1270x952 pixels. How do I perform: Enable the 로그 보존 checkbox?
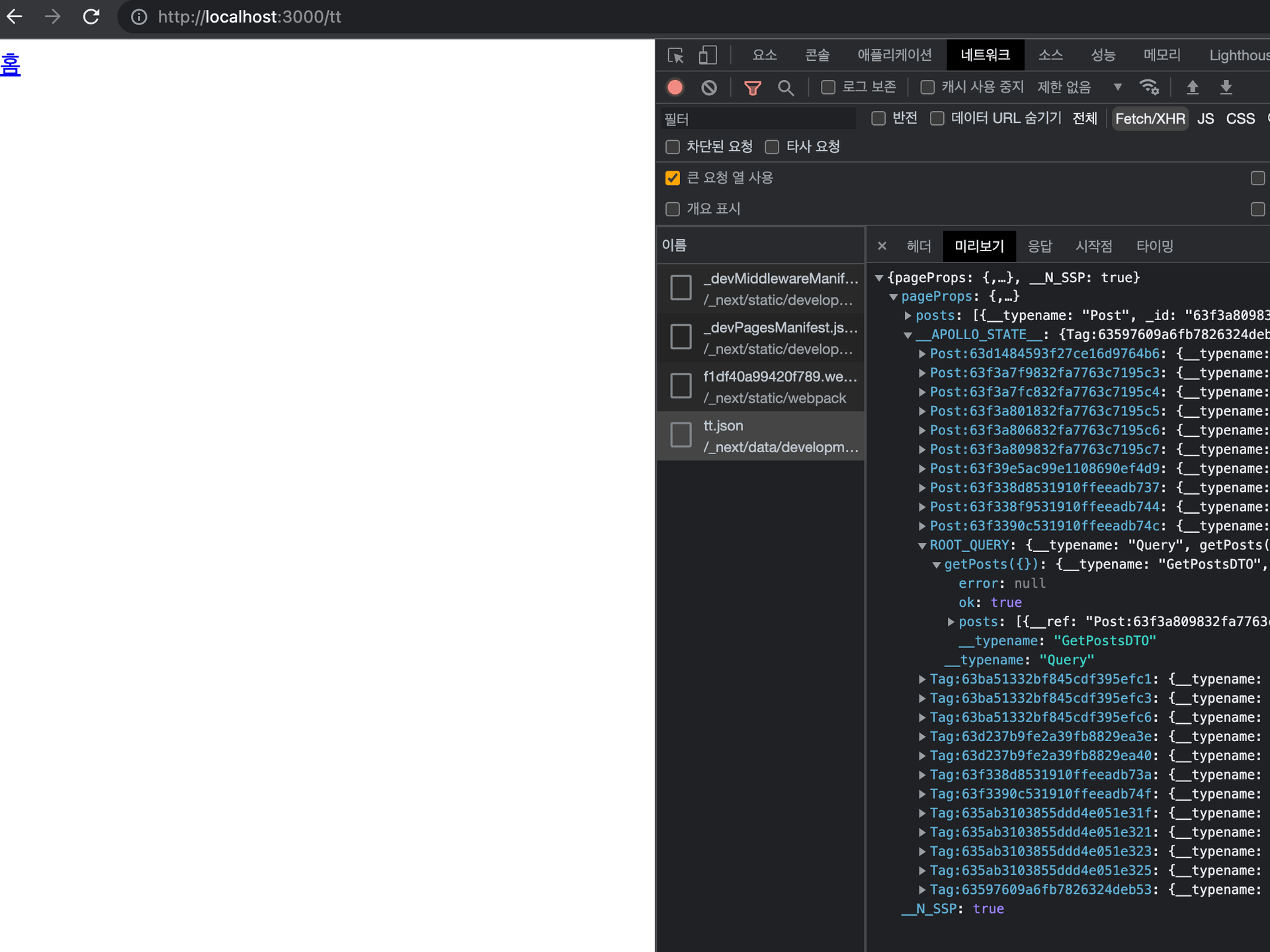pos(828,87)
